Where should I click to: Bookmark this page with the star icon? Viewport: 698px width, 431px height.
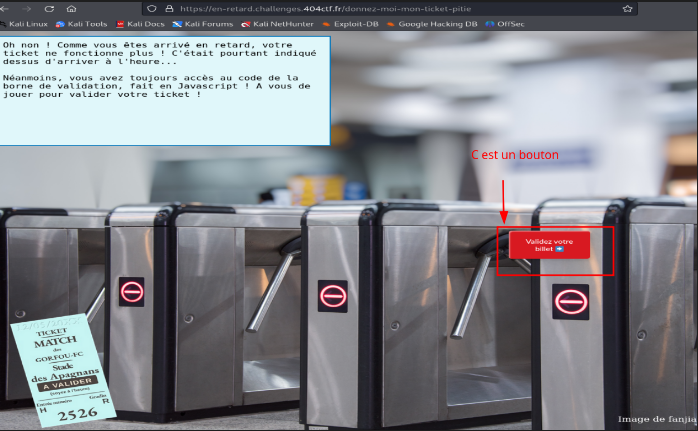tap(627, 8)
